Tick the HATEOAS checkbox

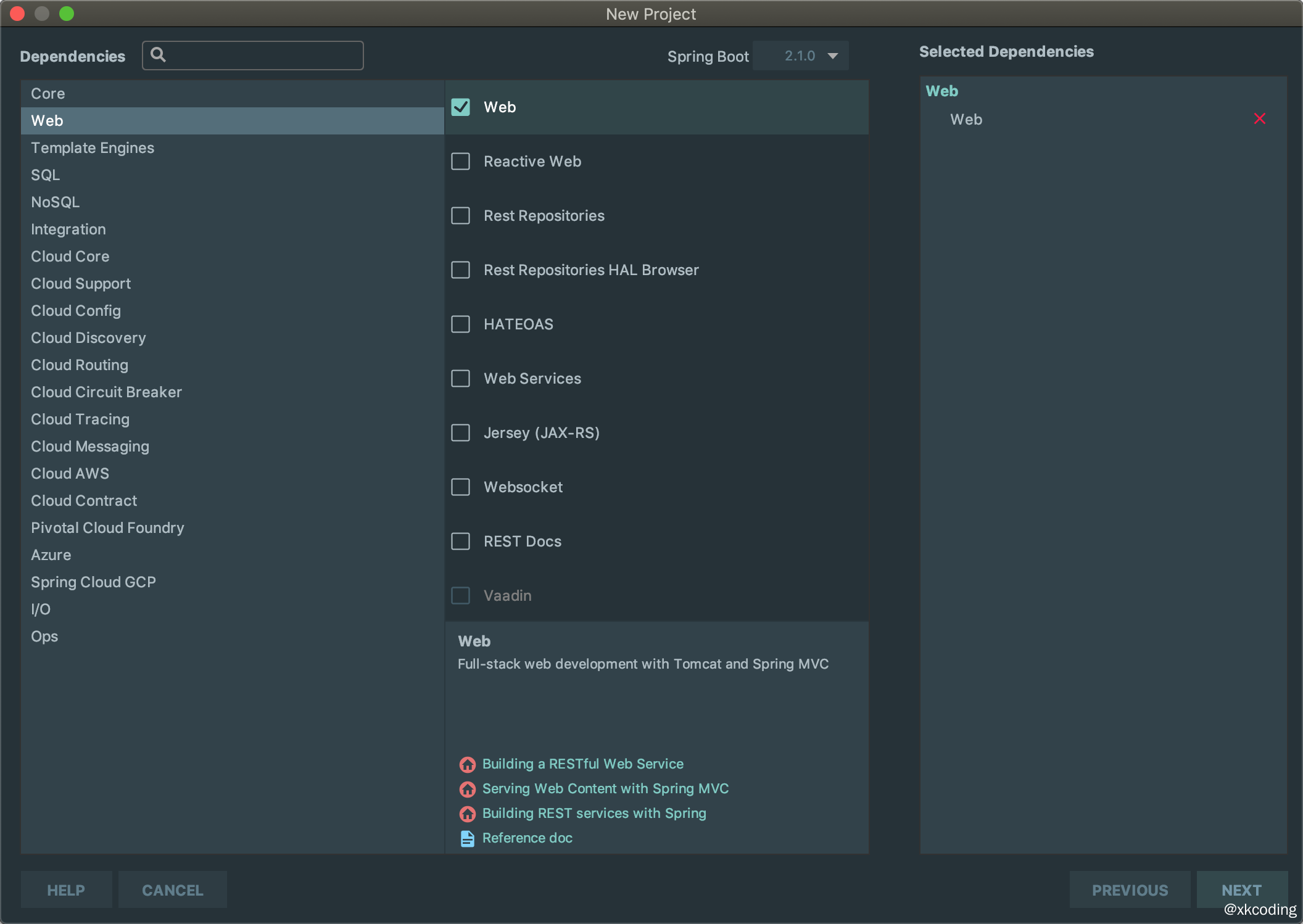[461, 324]
